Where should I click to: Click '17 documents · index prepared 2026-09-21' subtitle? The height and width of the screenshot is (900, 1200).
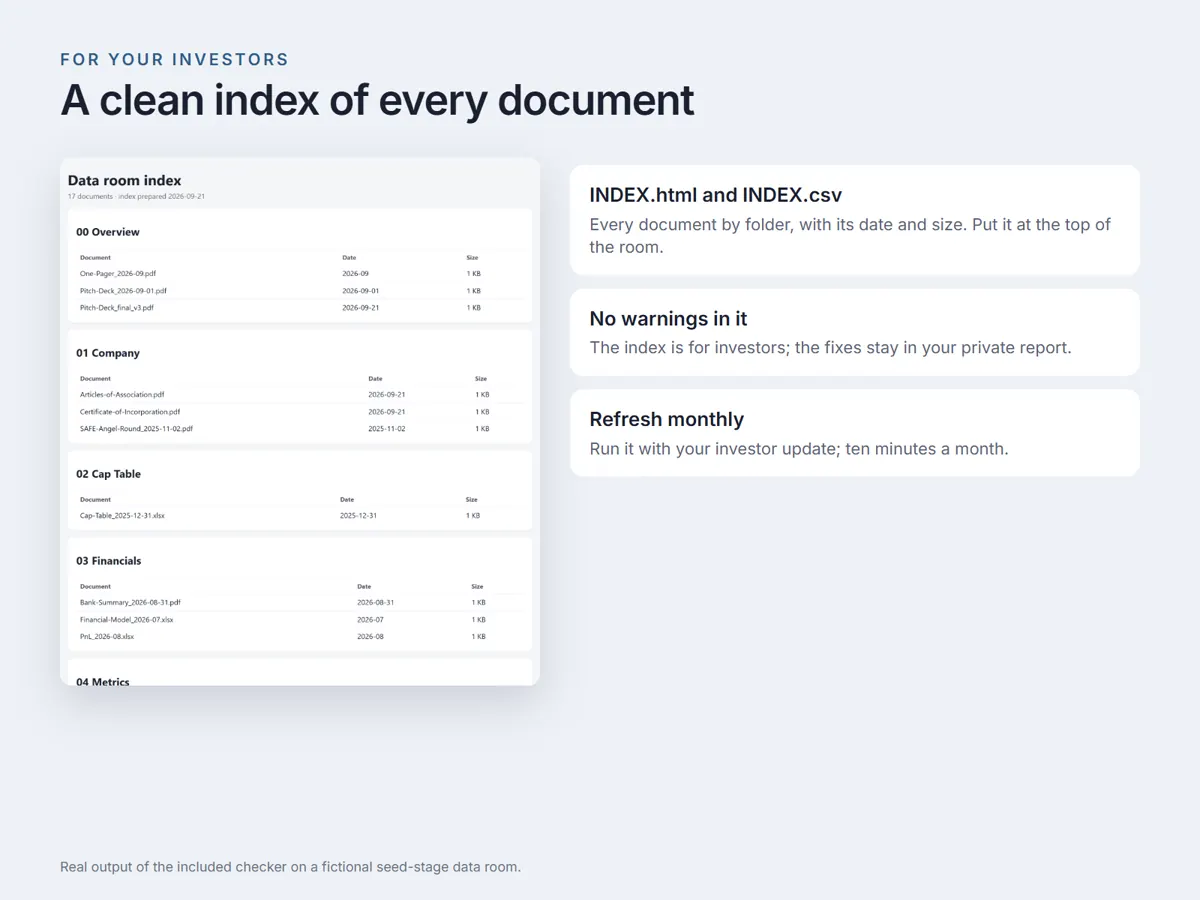[x=136, y=197]
